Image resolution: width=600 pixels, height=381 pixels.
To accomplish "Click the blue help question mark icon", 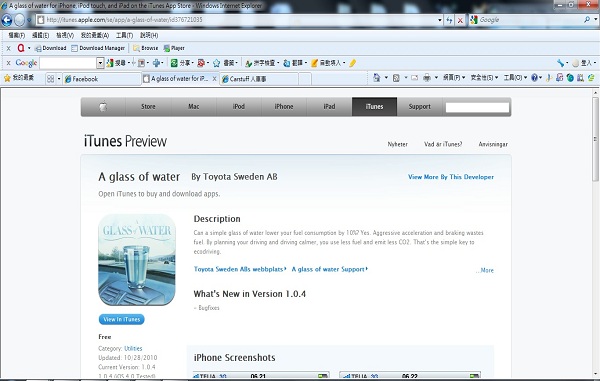I will tap(534, 78).
